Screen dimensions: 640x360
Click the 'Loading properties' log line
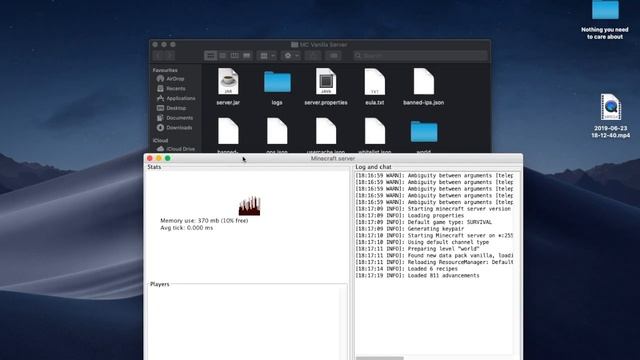point(409,216)
